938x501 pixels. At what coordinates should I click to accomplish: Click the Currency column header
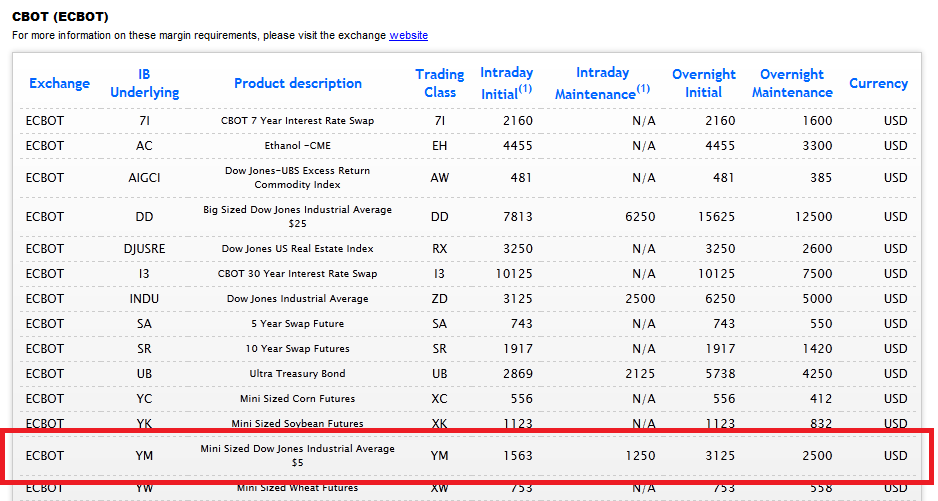click(x=878, y=83)
